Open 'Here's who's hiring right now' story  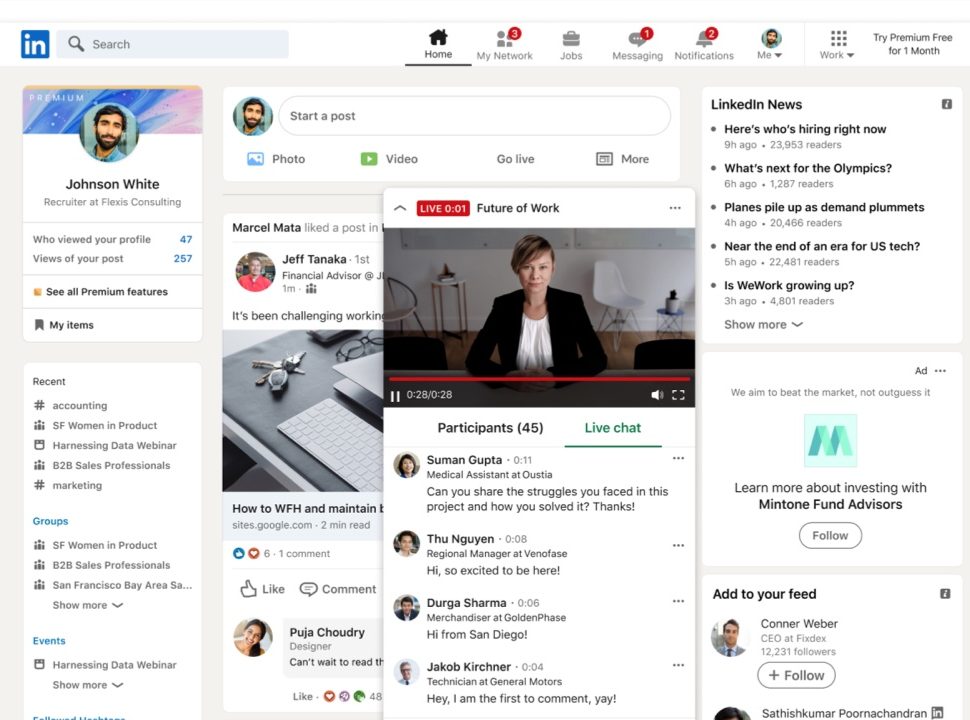click(x=805, y=129)
